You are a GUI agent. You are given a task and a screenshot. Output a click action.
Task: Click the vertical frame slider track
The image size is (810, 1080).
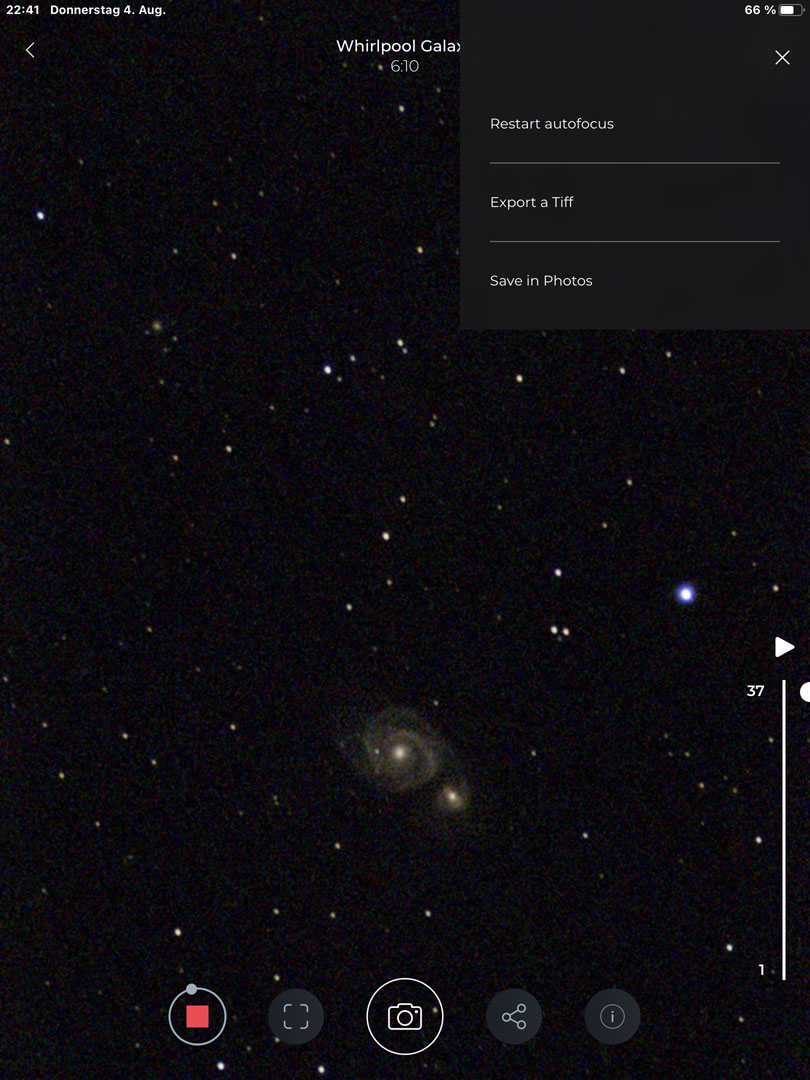(x=784, y=830)
